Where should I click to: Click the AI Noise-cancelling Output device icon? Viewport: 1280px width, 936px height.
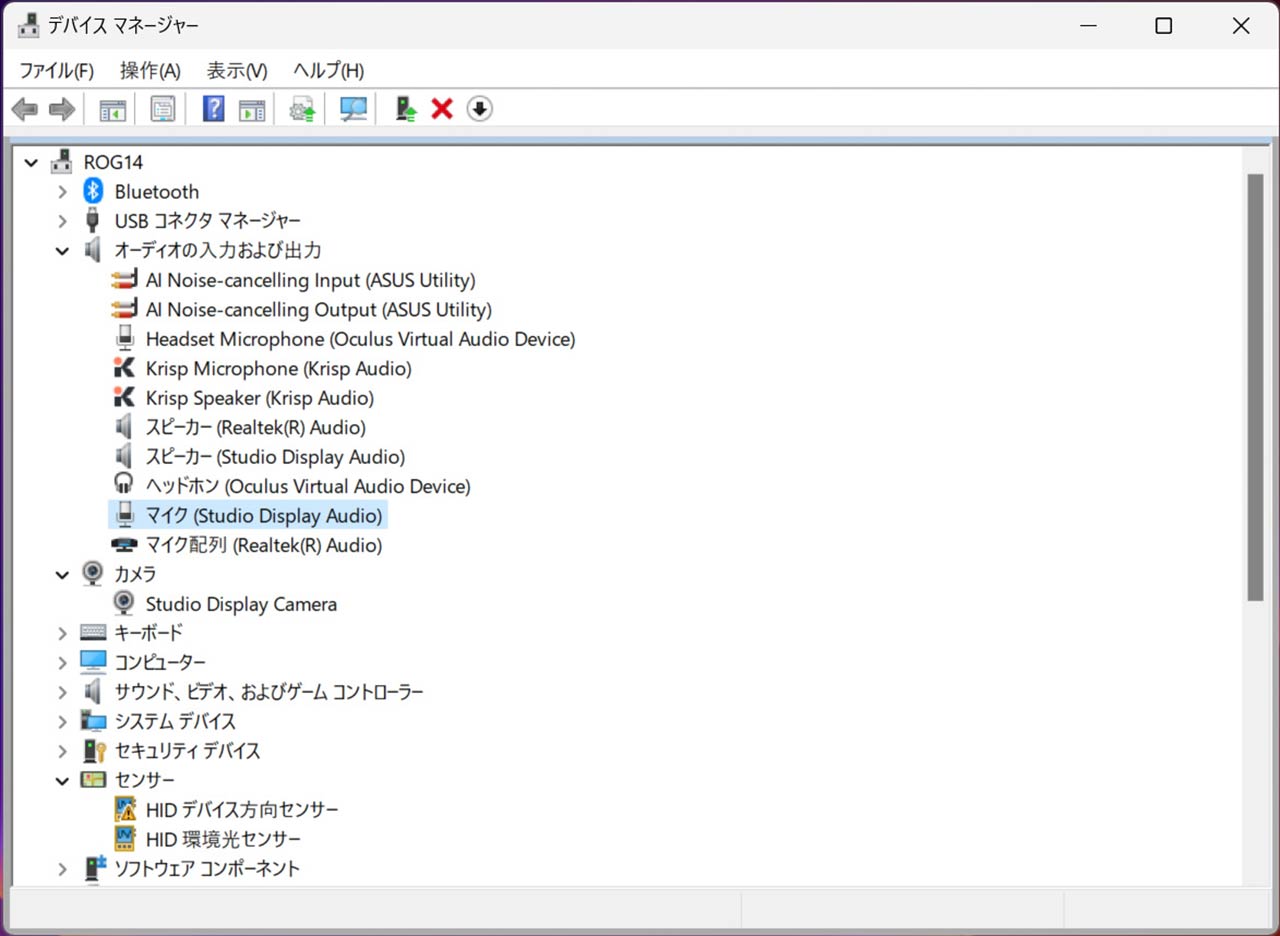[124, 309]
